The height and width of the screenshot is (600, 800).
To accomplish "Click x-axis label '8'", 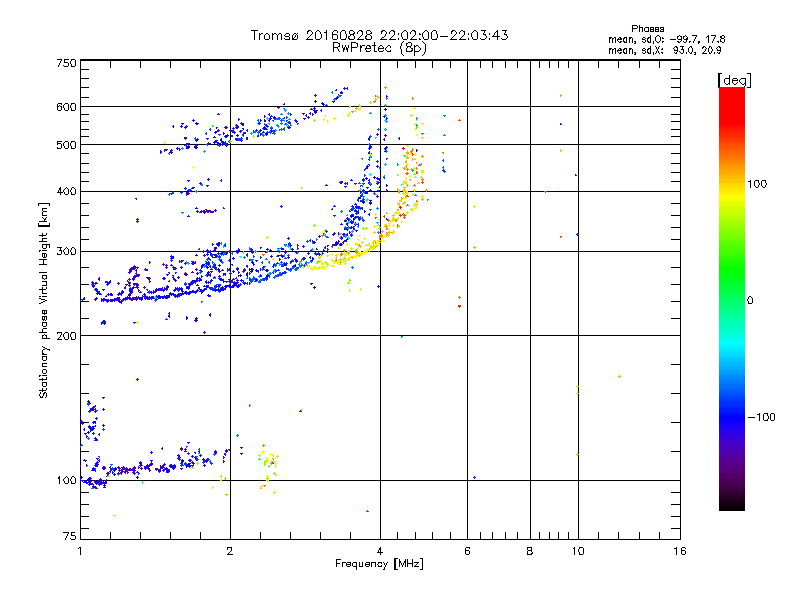I will coord(530,551).
